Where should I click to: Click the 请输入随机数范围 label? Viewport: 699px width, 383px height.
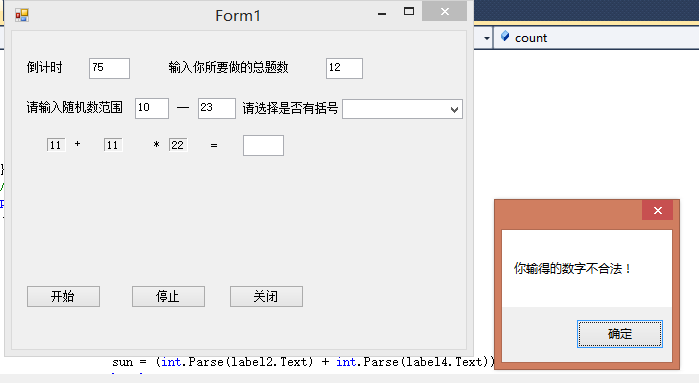(74, 107)
